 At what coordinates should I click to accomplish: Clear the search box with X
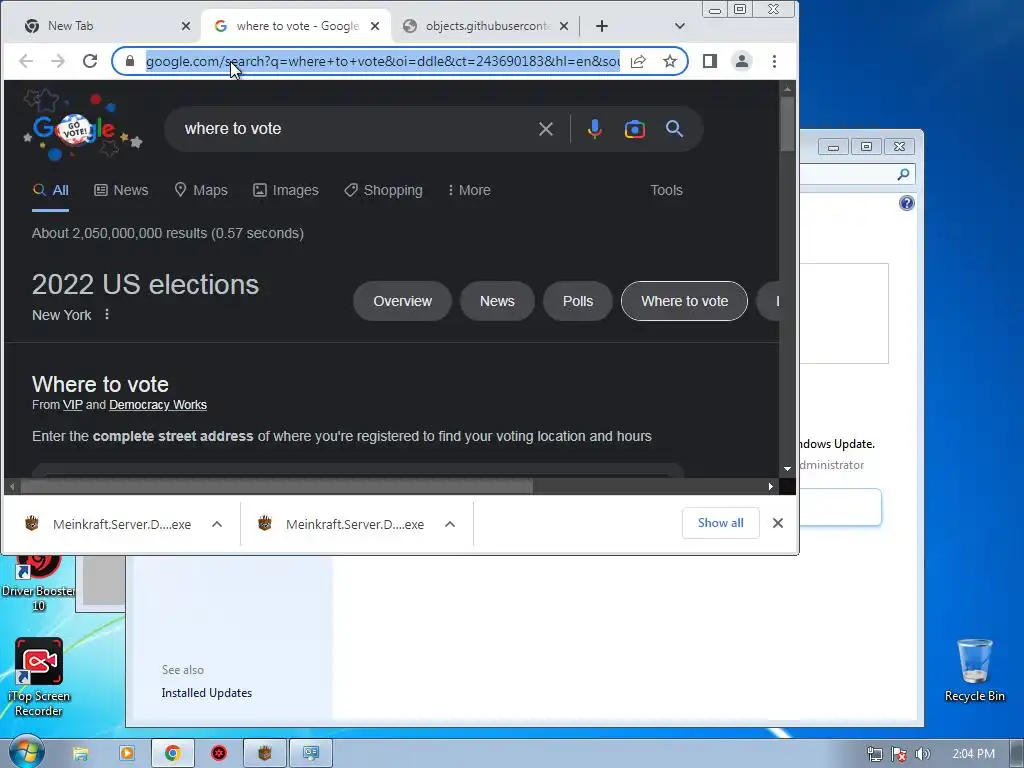click(x=546, y=129)
